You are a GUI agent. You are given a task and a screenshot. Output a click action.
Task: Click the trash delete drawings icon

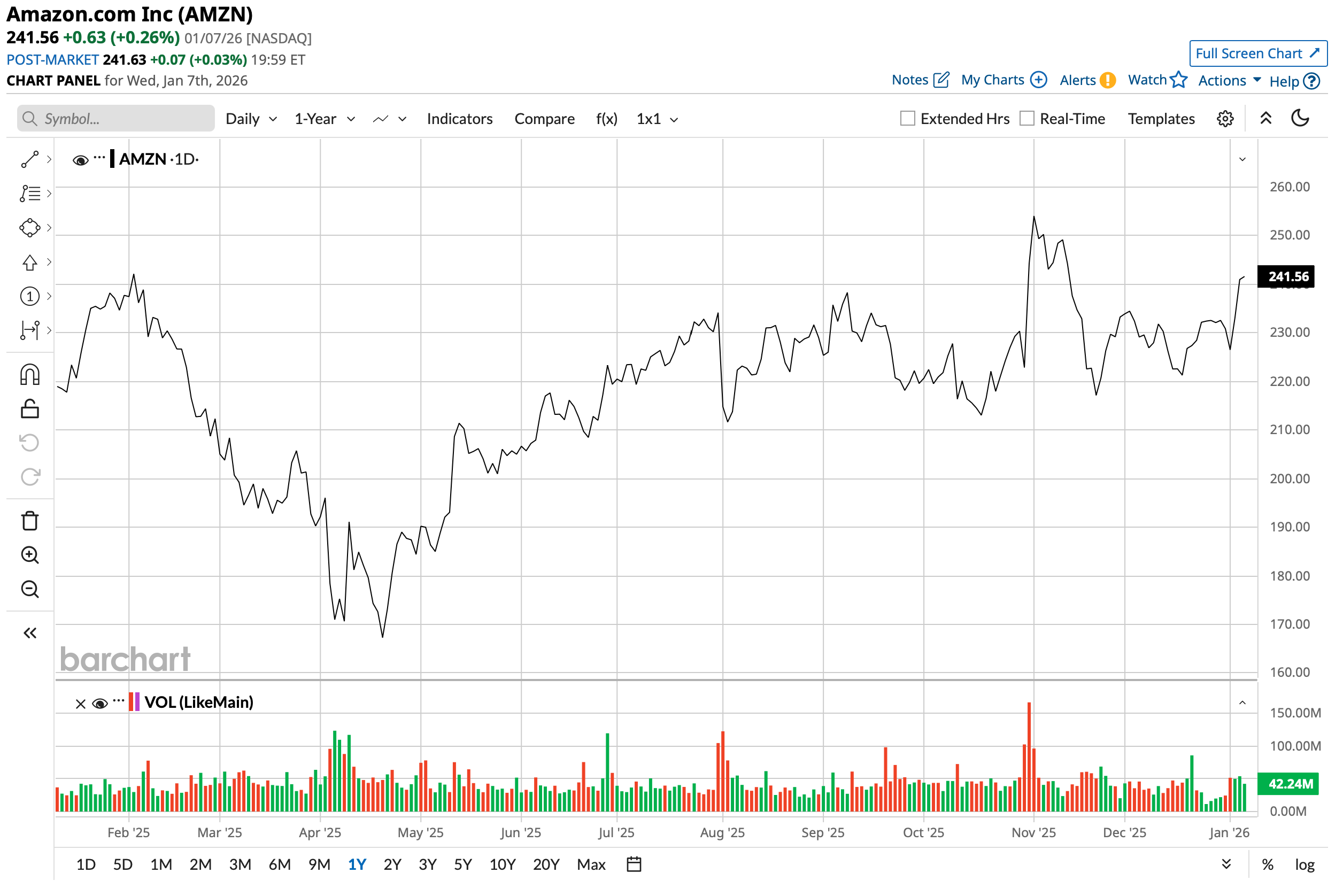pyautogui.click(x=30, y=521)
